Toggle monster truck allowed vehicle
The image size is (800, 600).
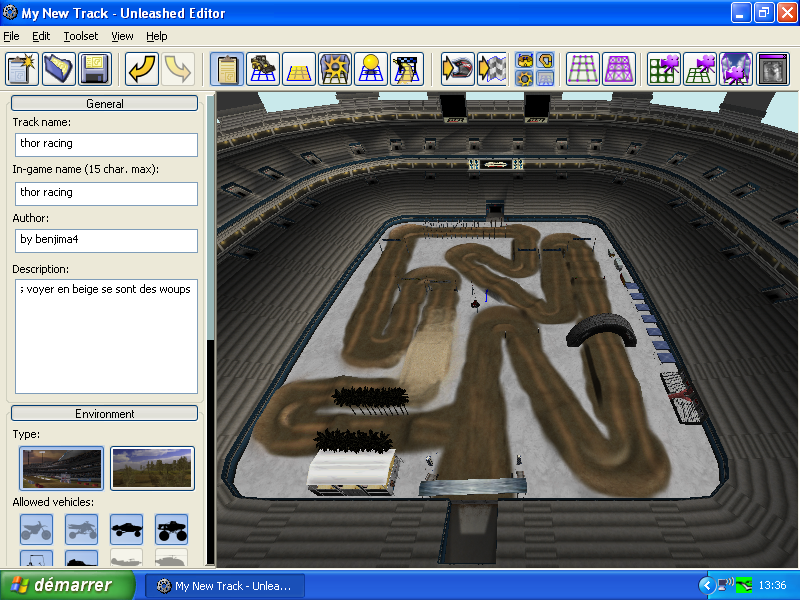coord(172,529)
